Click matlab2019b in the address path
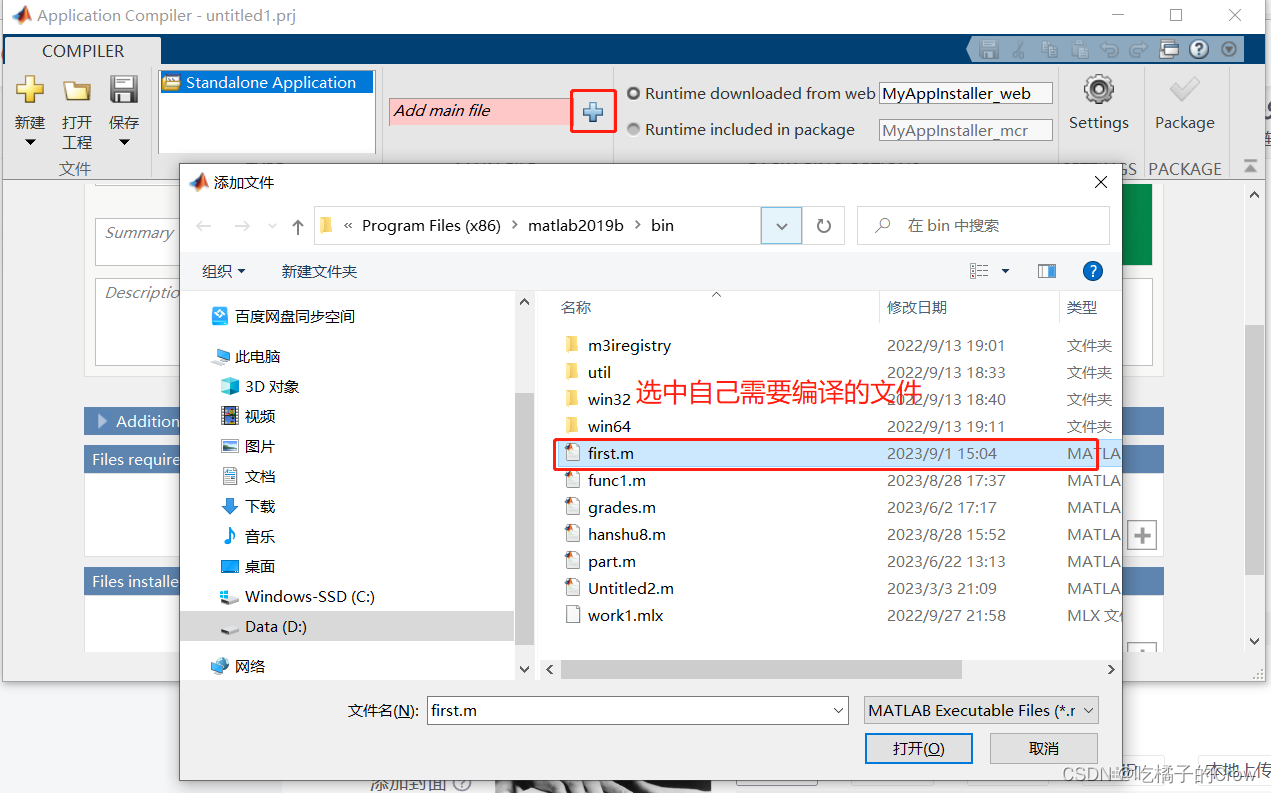Viewport: 1271px width, 793px height. pos(576,226)
